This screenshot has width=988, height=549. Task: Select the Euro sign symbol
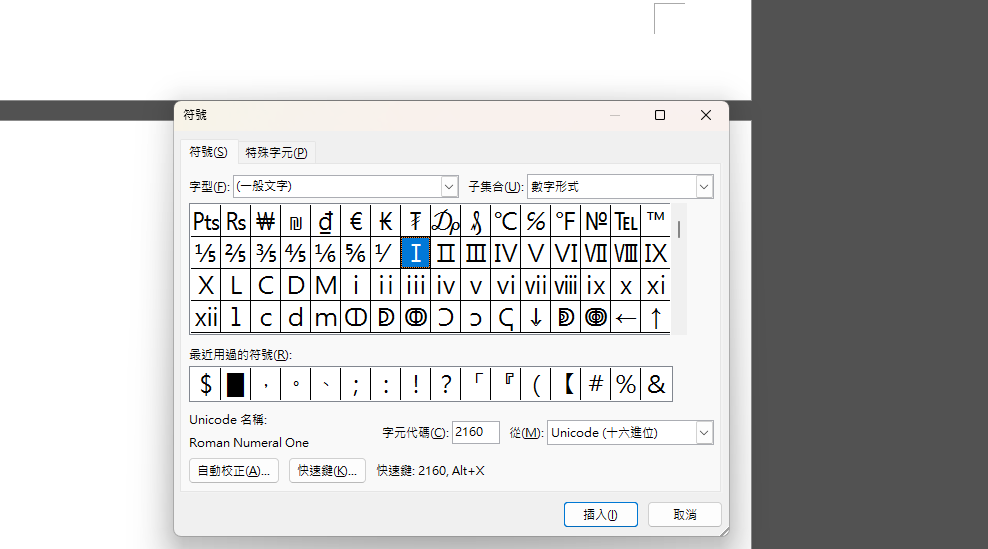pyautogui.click(x=356, y=221)
